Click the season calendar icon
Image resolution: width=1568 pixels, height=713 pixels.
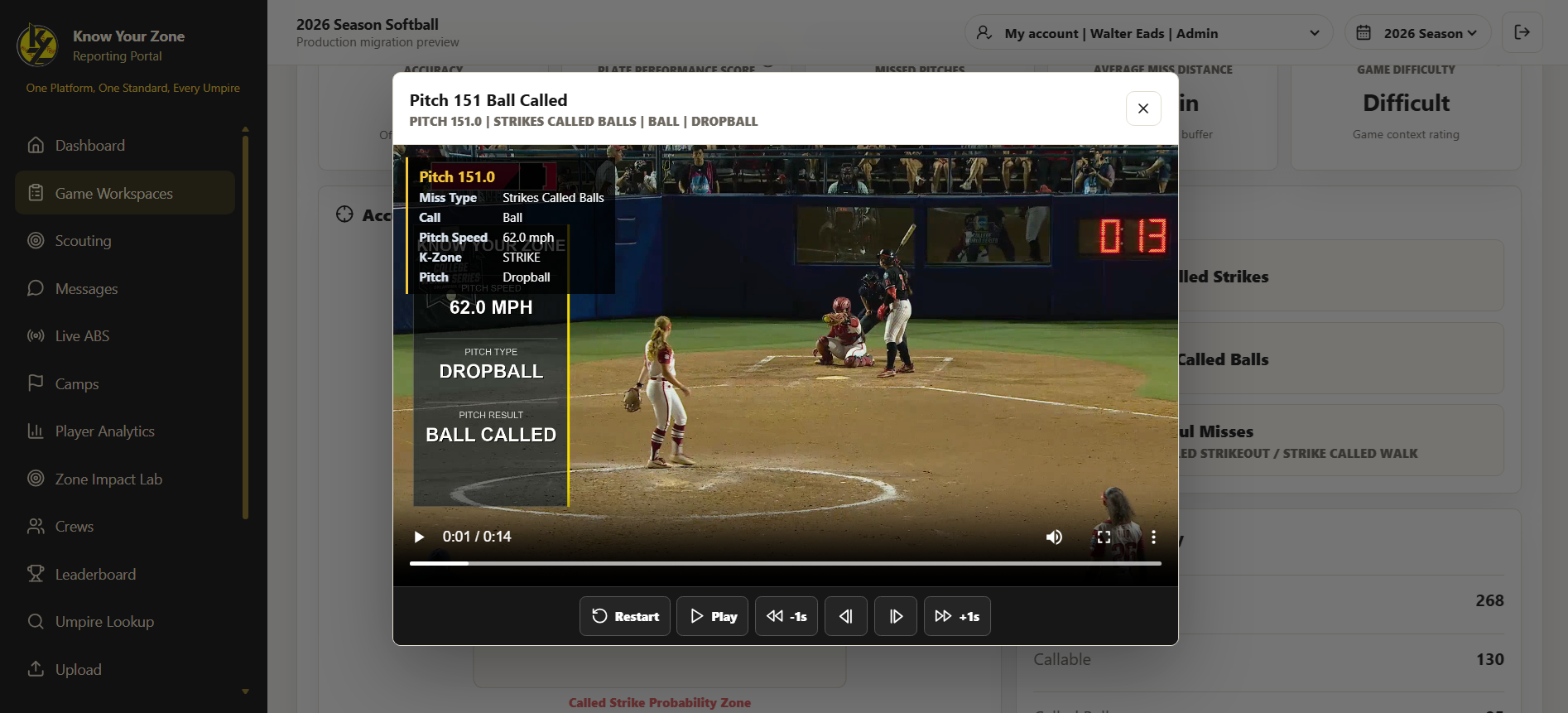click(x=1364, y=33)
